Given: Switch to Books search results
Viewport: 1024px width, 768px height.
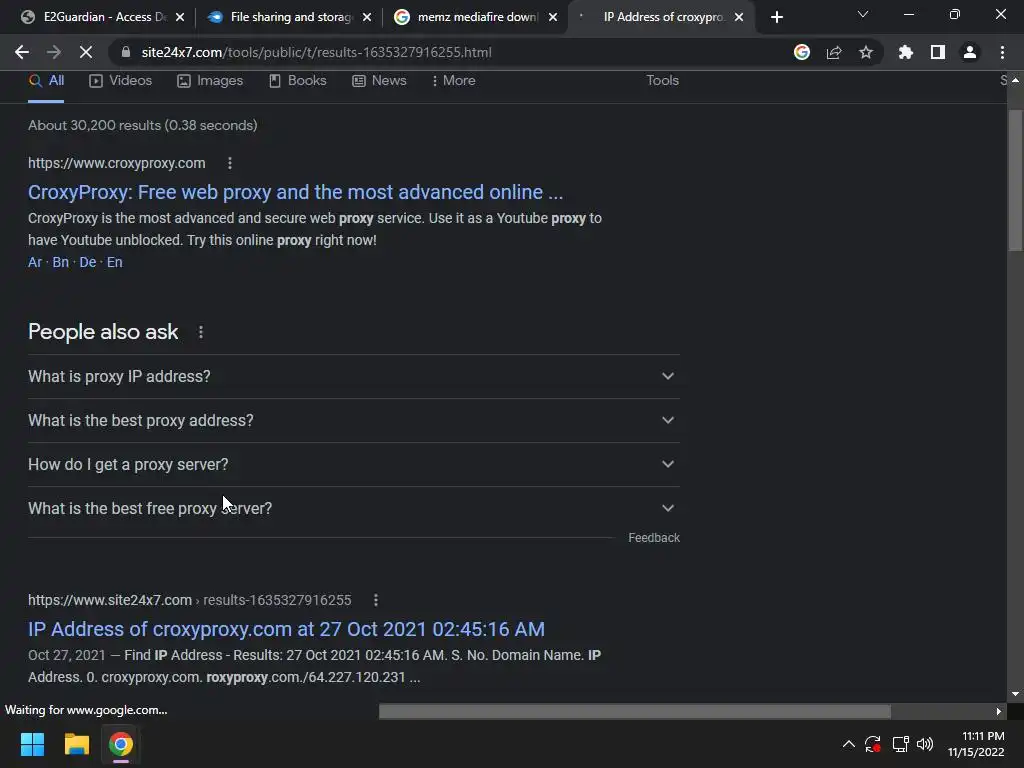Looking at the screenshot, I should point(298,80).
